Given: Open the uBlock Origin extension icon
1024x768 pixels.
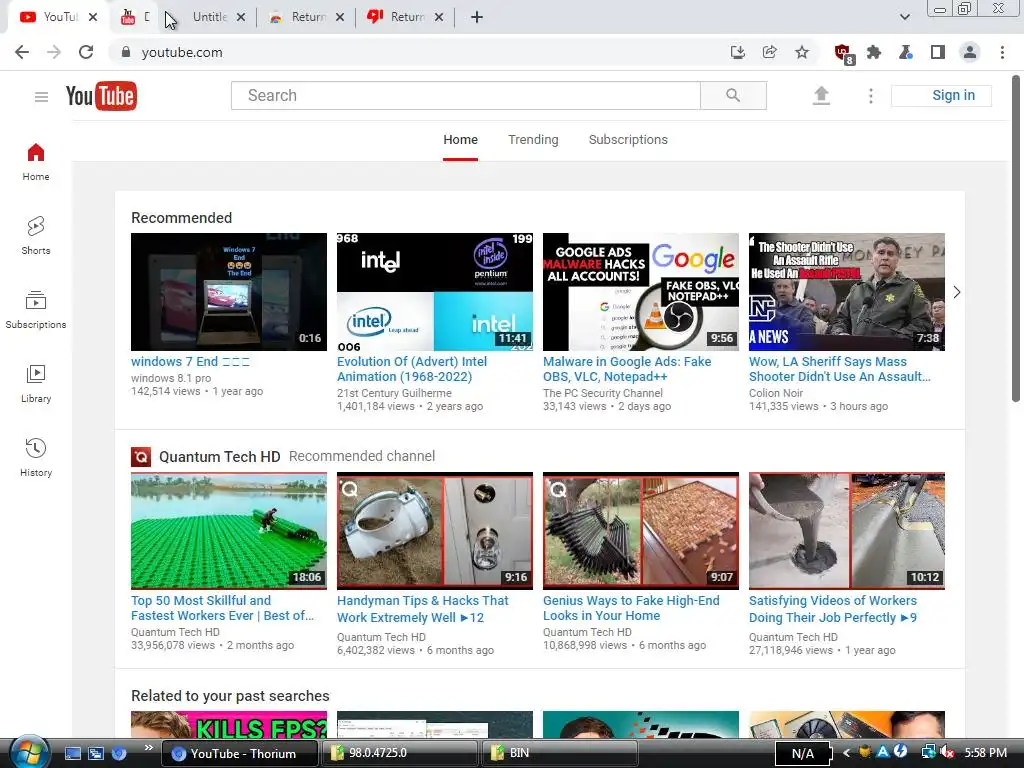Looking at the screenshot, I should click(844, 54).
